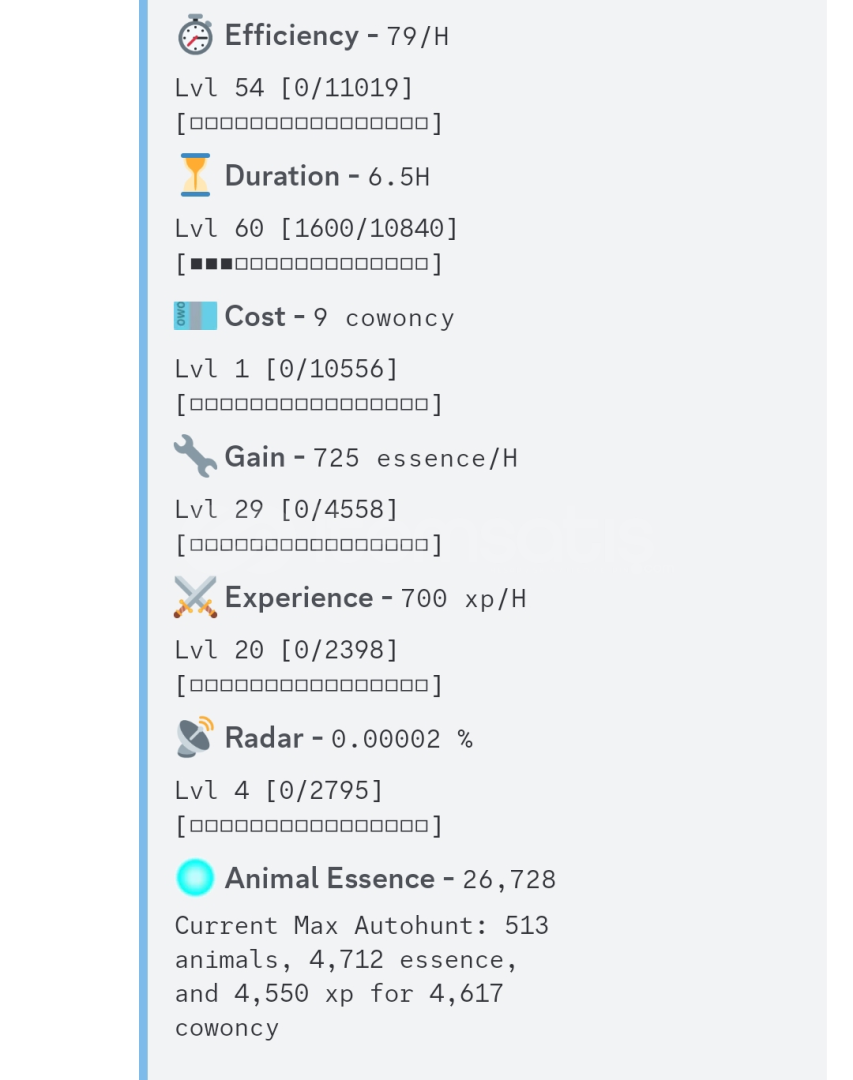Click the Current Max Autohunt summary text
The width and height of the screenshot is (853, 1080).
(361, 976)
